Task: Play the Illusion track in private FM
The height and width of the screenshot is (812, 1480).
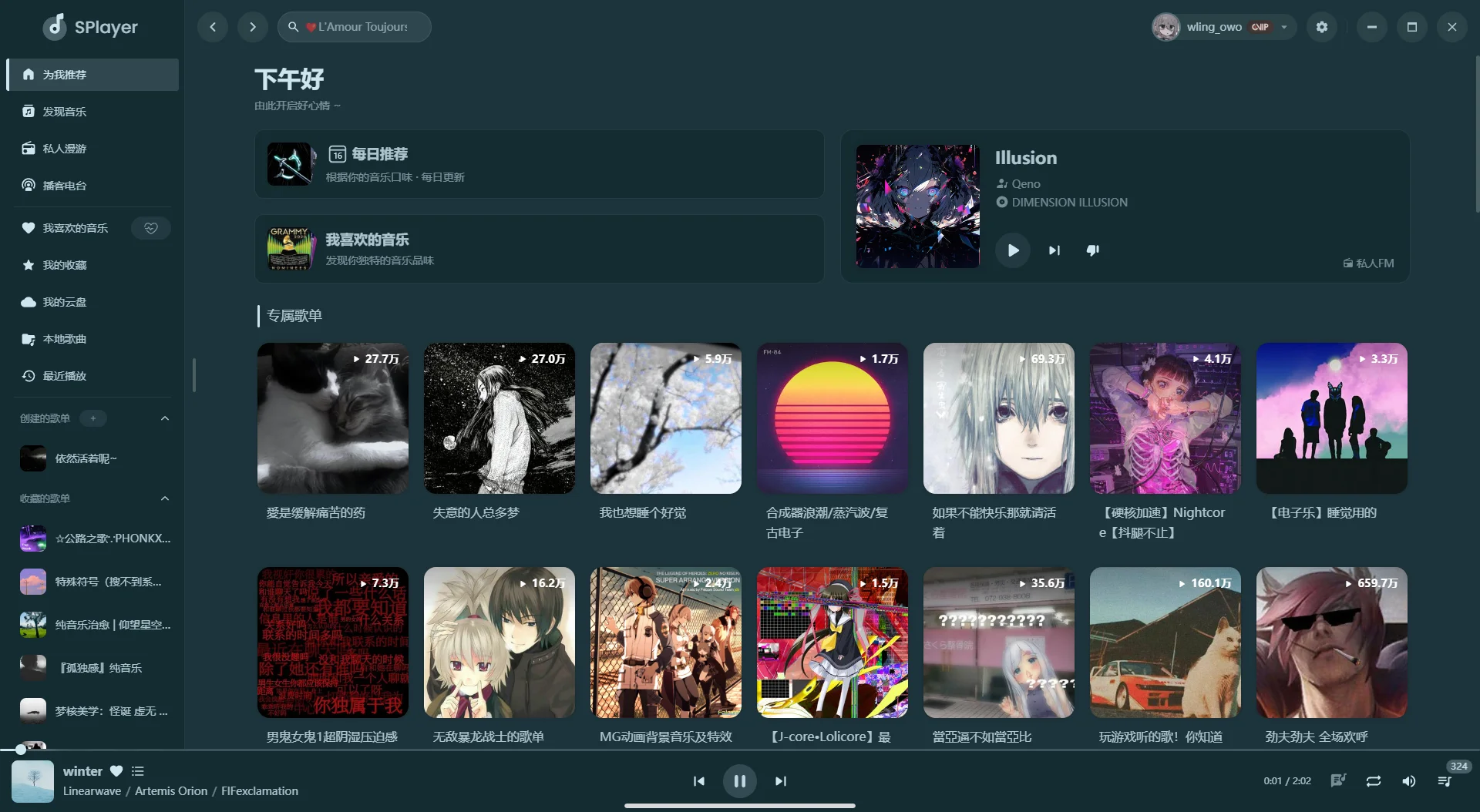Action: tap(1013, 250)
